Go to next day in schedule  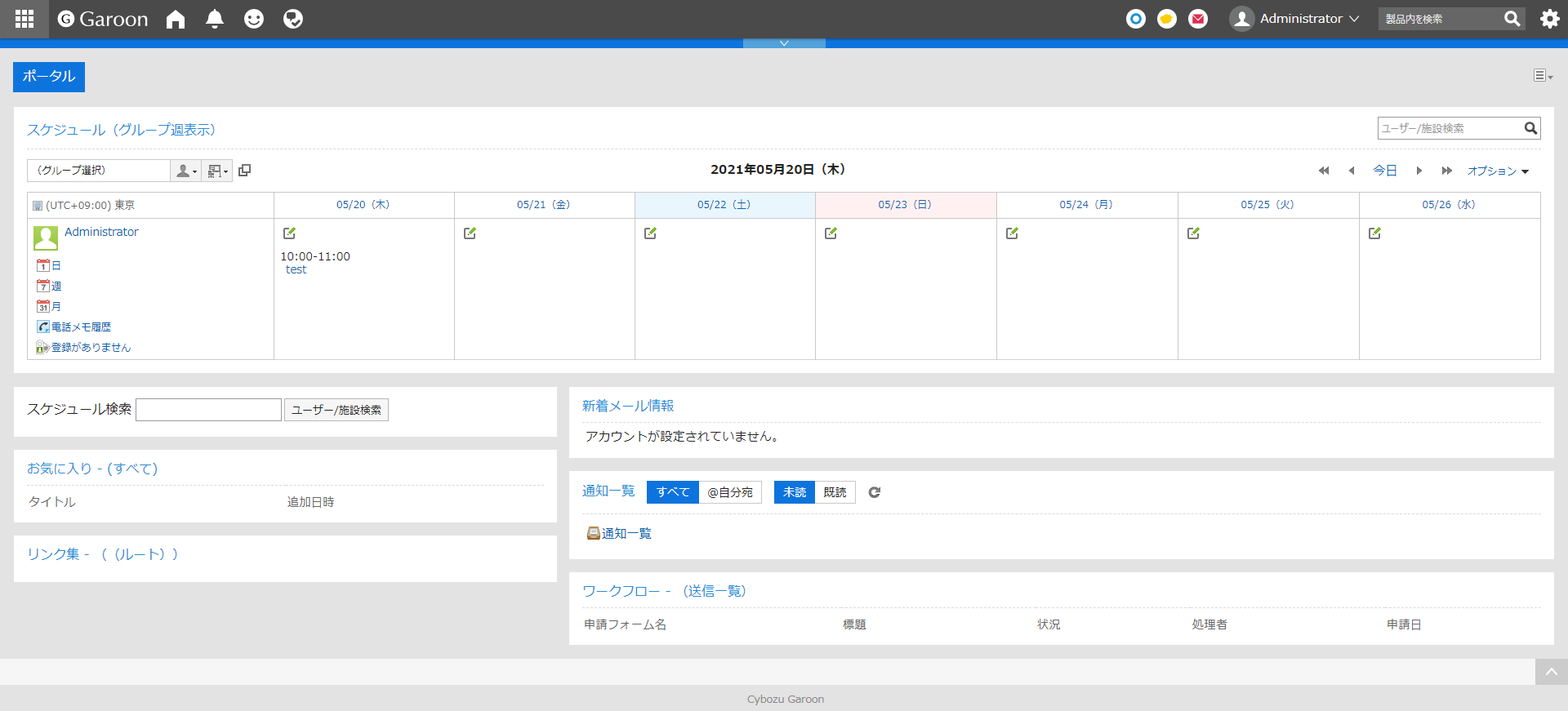click(1419, 171)
